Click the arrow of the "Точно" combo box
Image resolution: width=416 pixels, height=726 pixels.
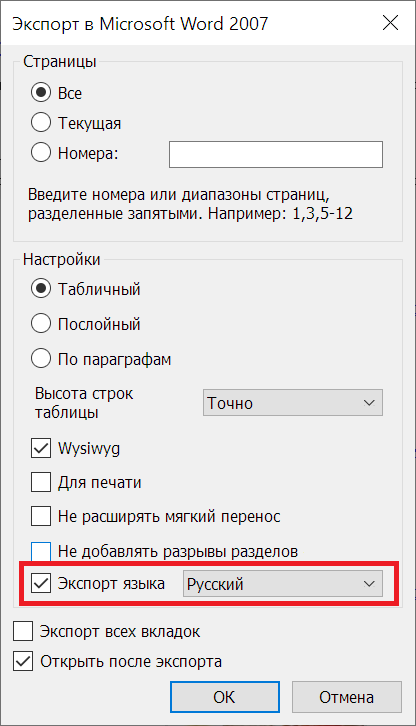pos(369,403)
